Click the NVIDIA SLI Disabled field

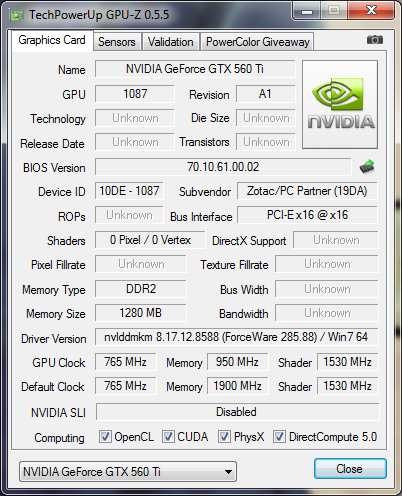click(x=237, y=412)
